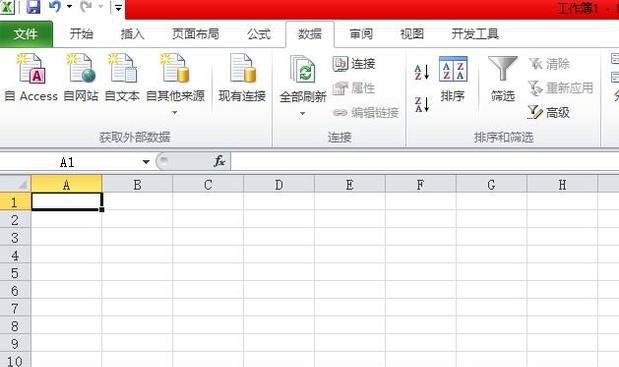Click the 连接 (Connections) button
The height and width of the screenshot is (367, 619).
(x=354, y=64)
